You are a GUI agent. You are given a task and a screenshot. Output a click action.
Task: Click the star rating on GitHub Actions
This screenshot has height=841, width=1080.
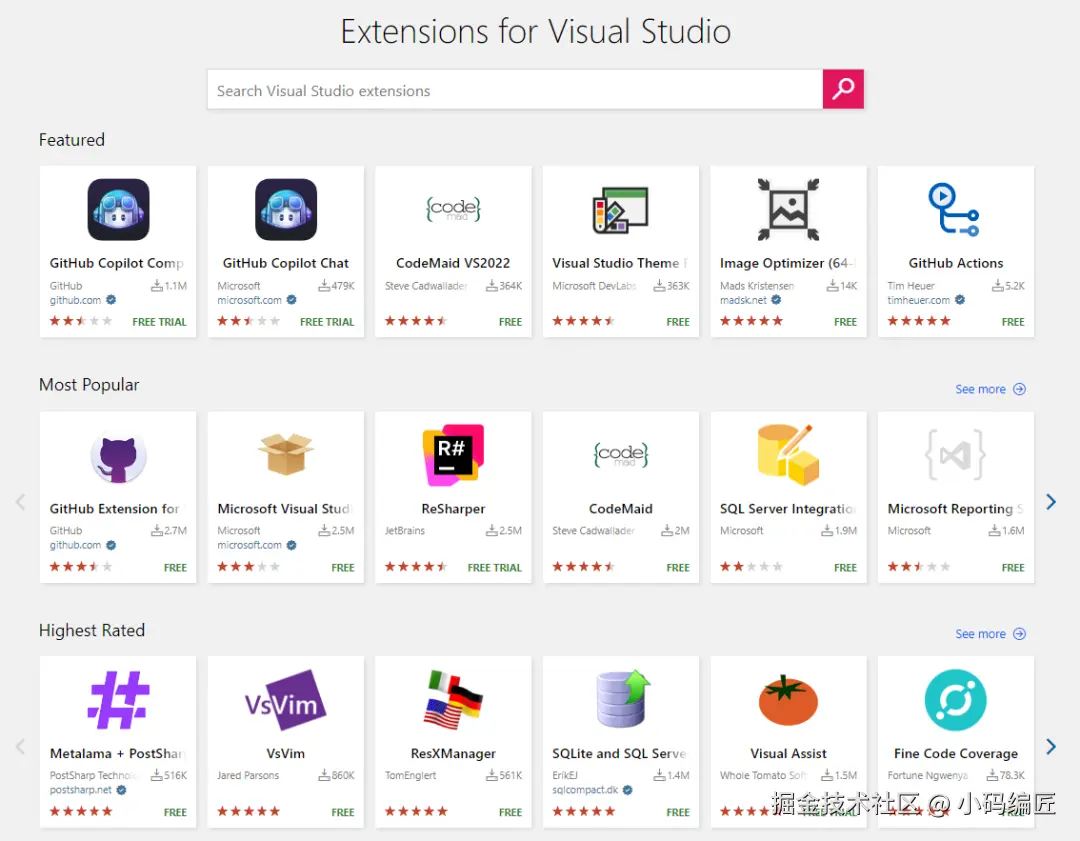(x=919, y=321)
